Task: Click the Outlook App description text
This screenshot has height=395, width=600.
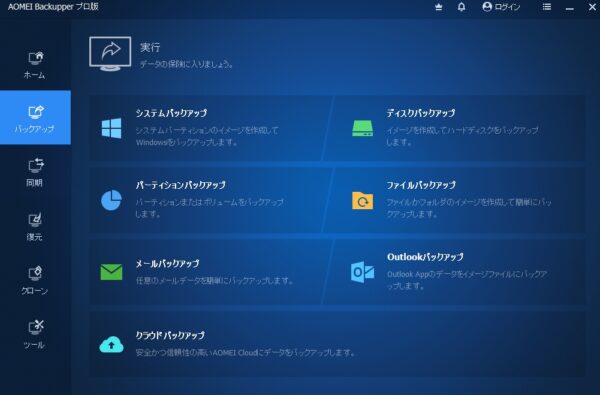Action: [467, 280]
